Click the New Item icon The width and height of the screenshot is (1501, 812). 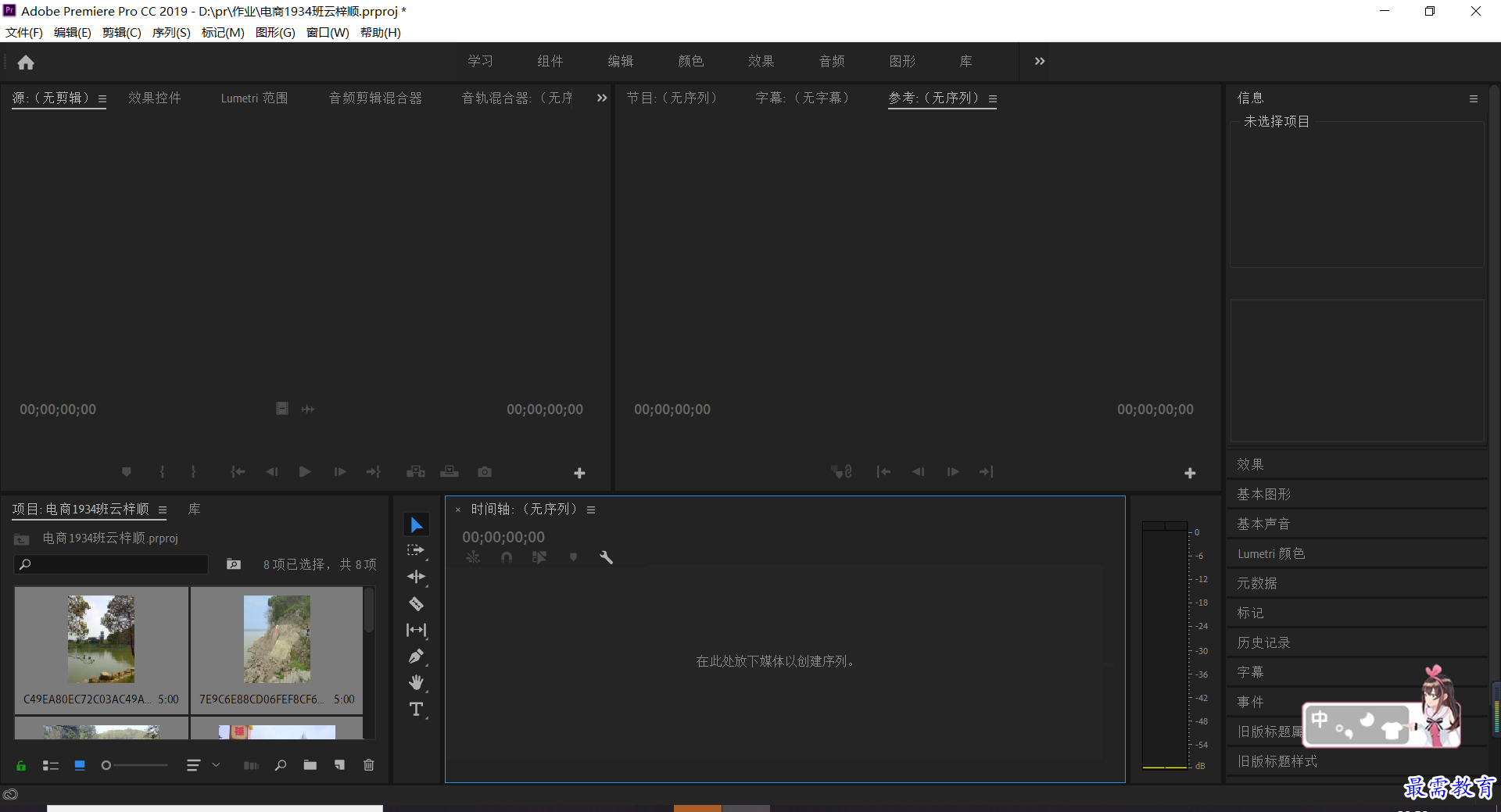339,766
